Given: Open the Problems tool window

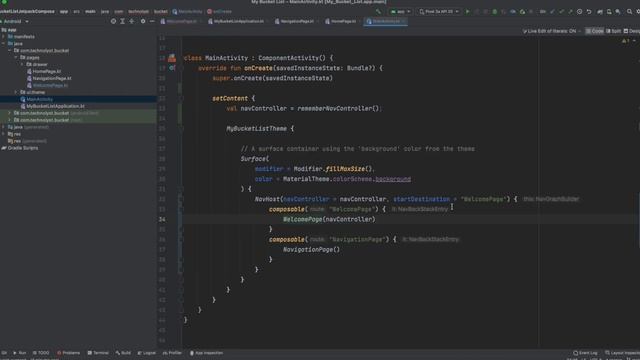Looking at the screenshot, I should click(69, 353).
